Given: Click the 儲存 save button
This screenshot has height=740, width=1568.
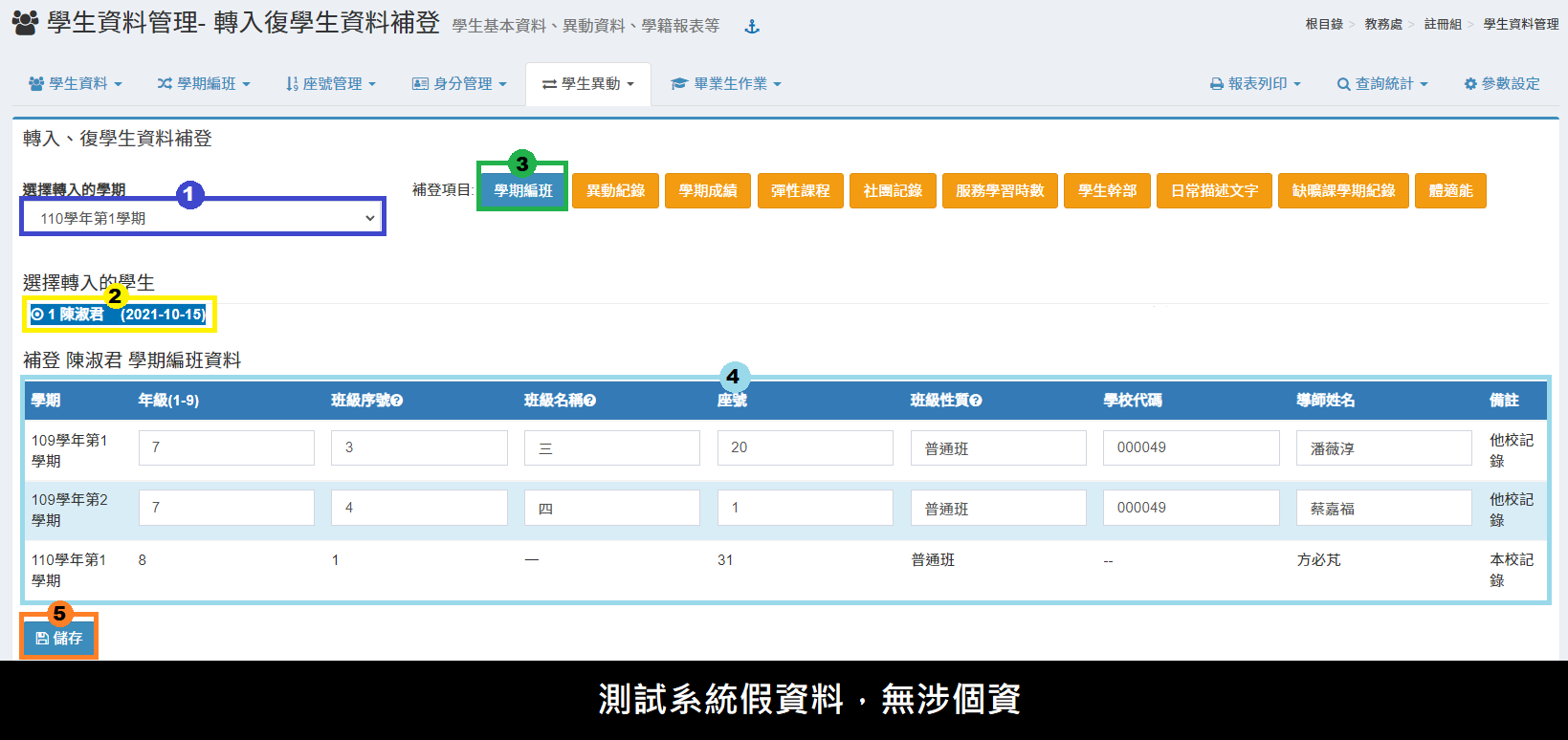Looking at the screenshot, I should [x=59, y=638].
